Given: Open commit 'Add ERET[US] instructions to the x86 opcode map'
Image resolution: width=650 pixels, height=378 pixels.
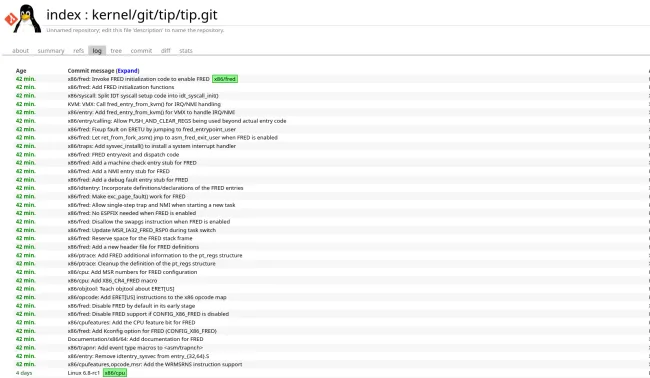Looking at the screenshot, I should point(147,297).
